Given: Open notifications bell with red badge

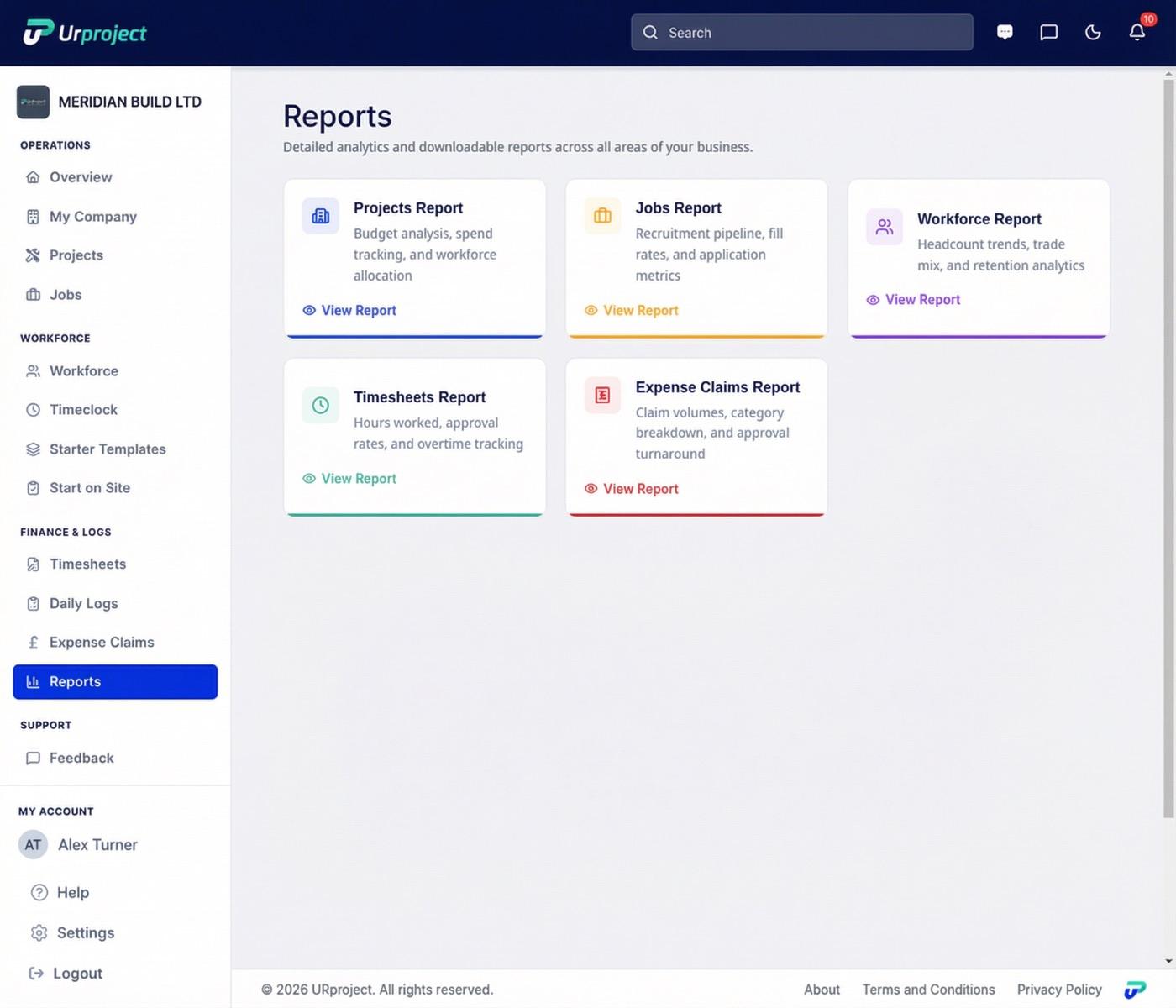Looking at the screenshot, I should pyautogui.click(x=1137, y=31).
